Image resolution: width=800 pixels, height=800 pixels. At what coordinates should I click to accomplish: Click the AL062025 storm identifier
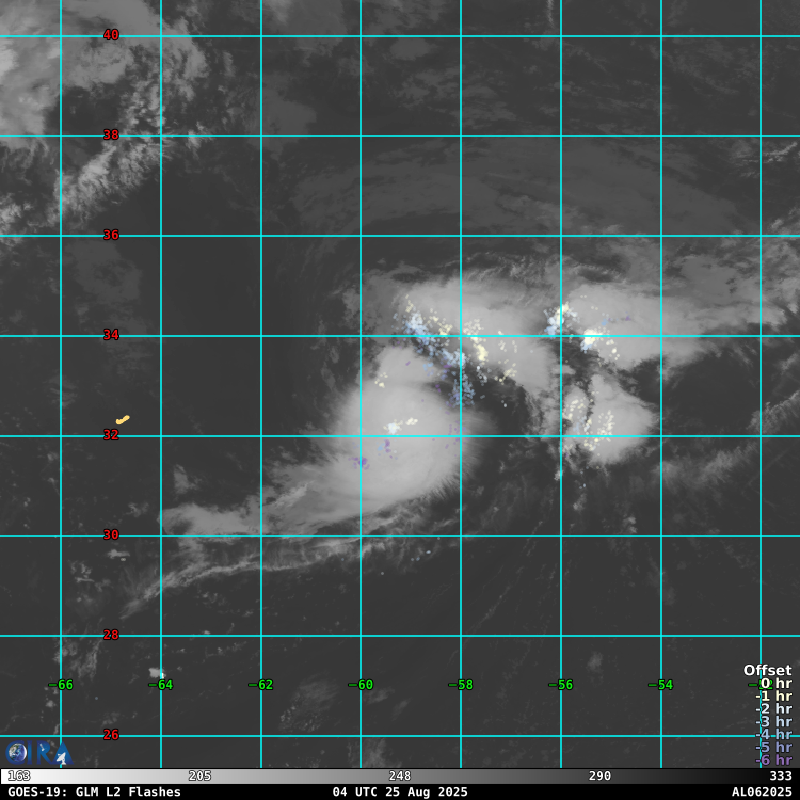(x=762, y=792)
